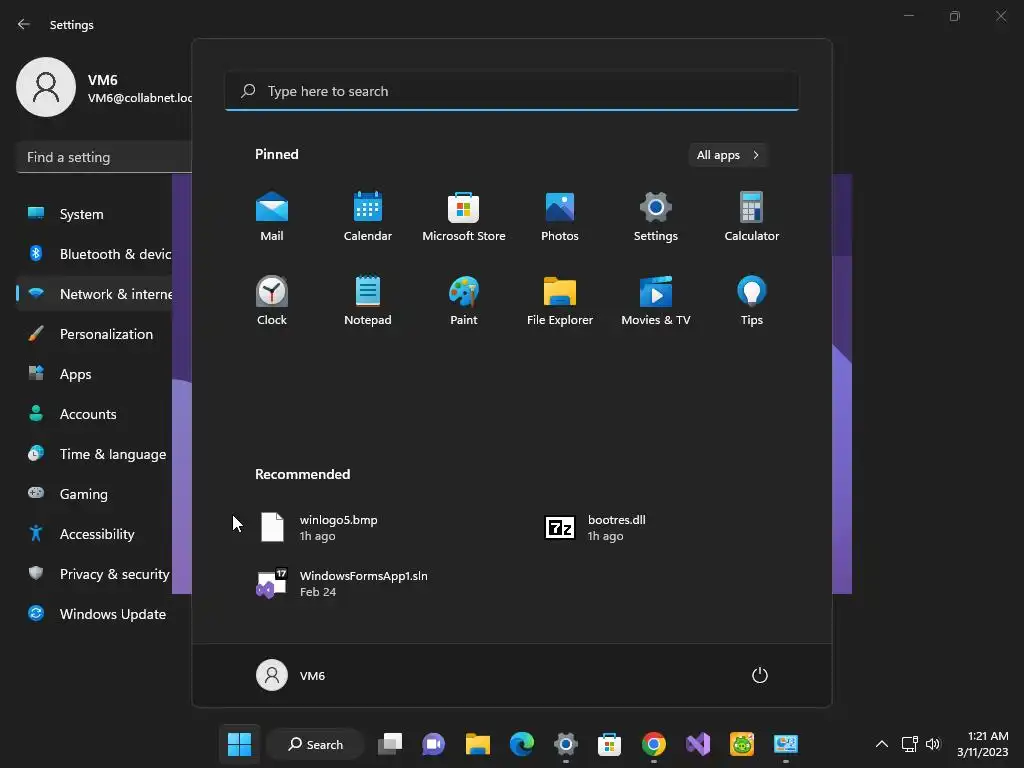This screenshot has height=768, width=1024.
Task: Open Apps settings category
Action: click(x=95, y=374)
